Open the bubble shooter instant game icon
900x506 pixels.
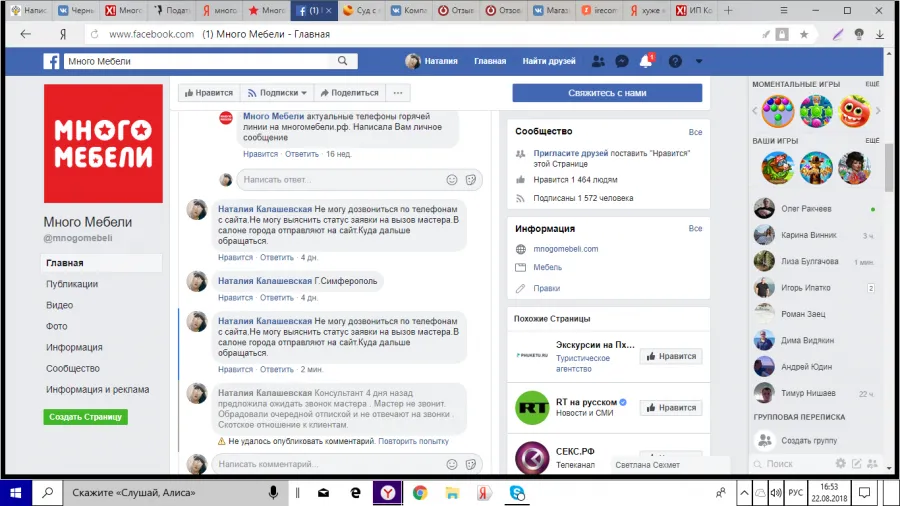tap(778, 111)
